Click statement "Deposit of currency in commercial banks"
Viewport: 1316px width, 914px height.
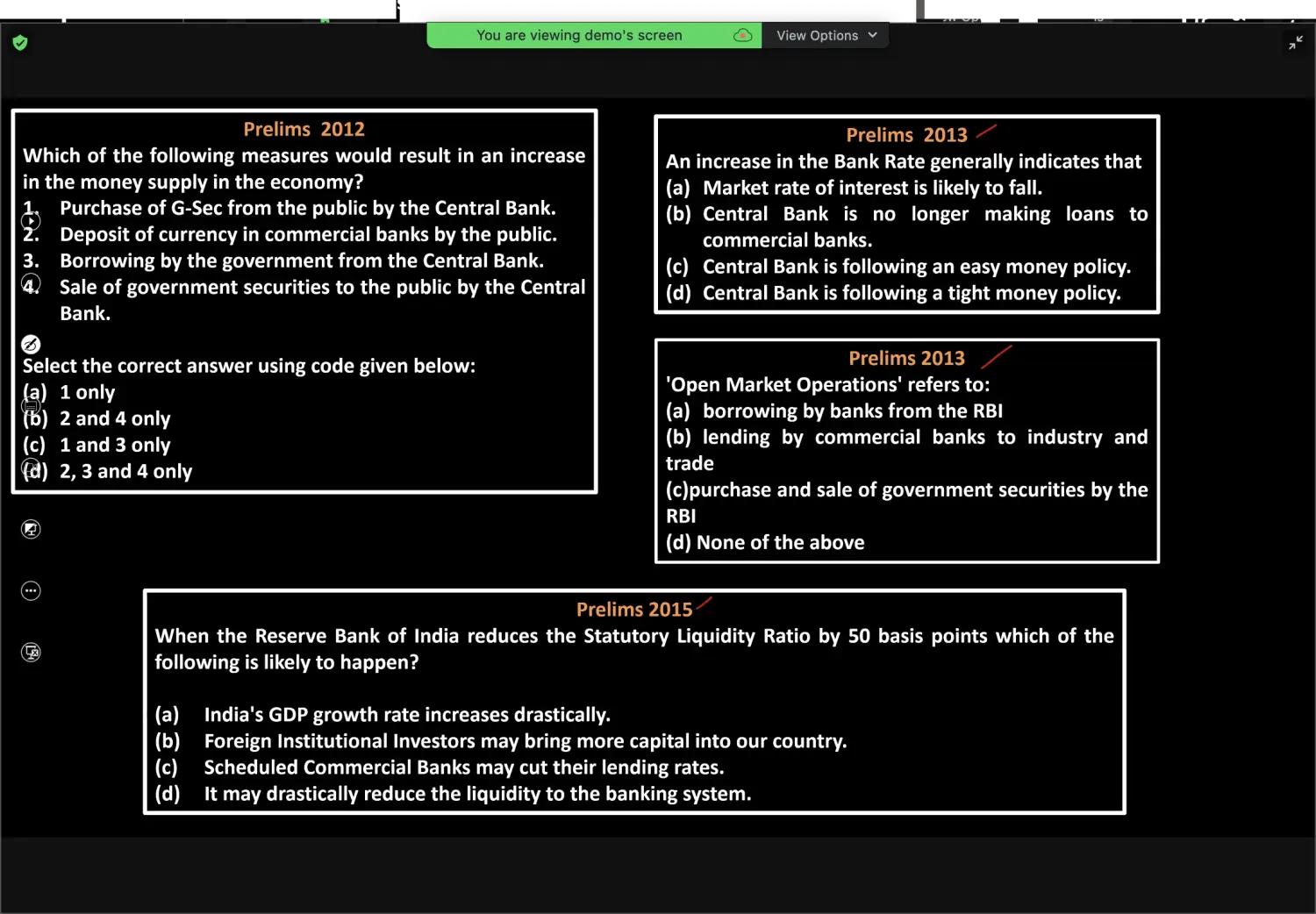(x=308, y=234)
